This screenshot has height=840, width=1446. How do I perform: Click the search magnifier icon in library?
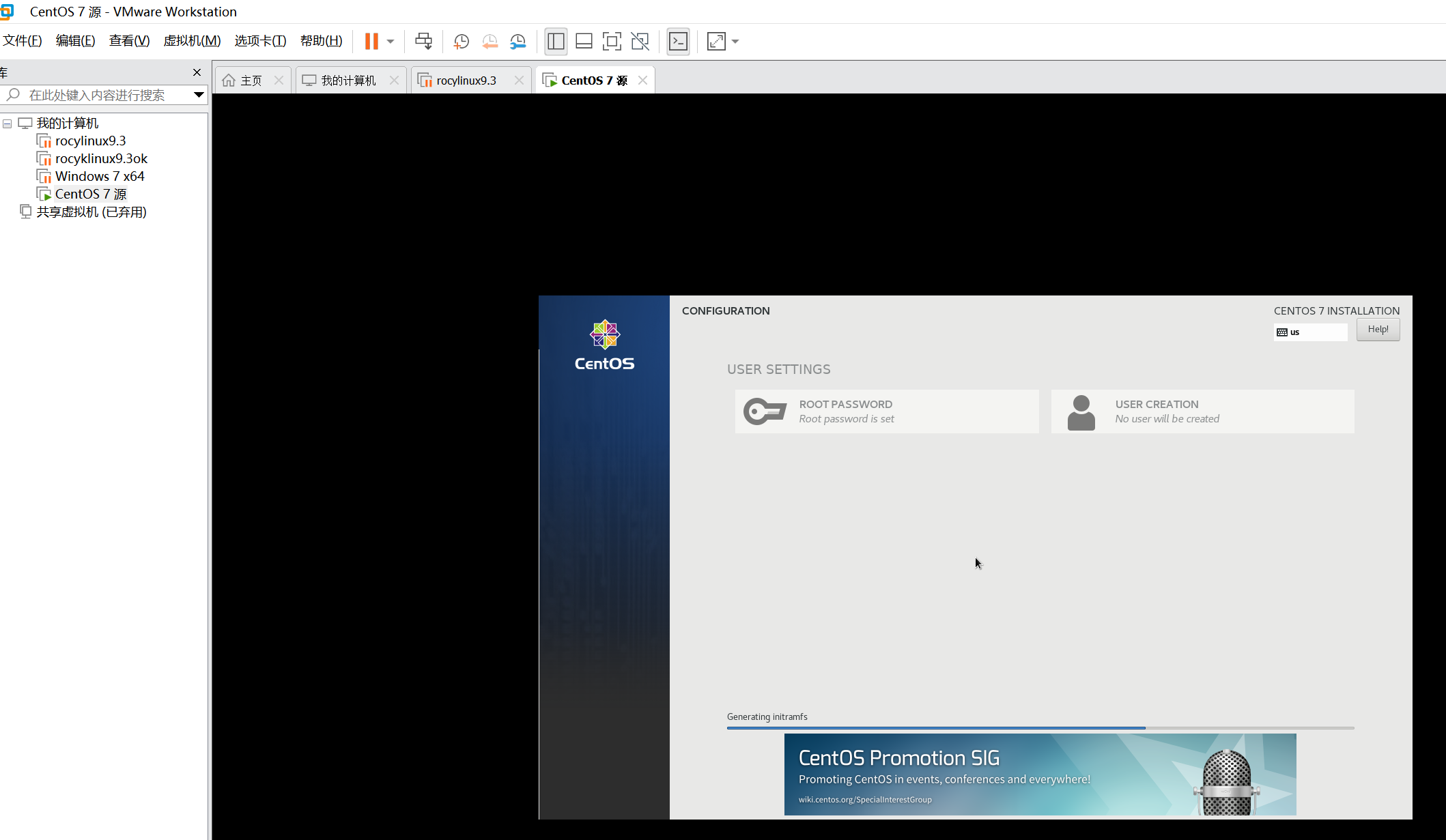13,95
